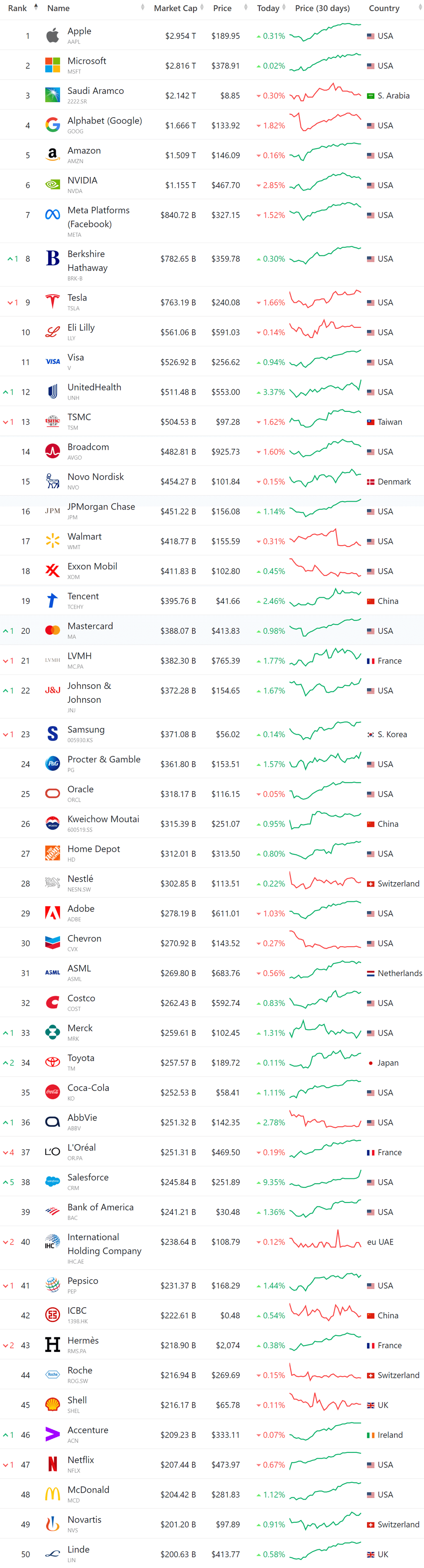
Task: Click the Mastercard logo icon
Action: pos(53,630)
